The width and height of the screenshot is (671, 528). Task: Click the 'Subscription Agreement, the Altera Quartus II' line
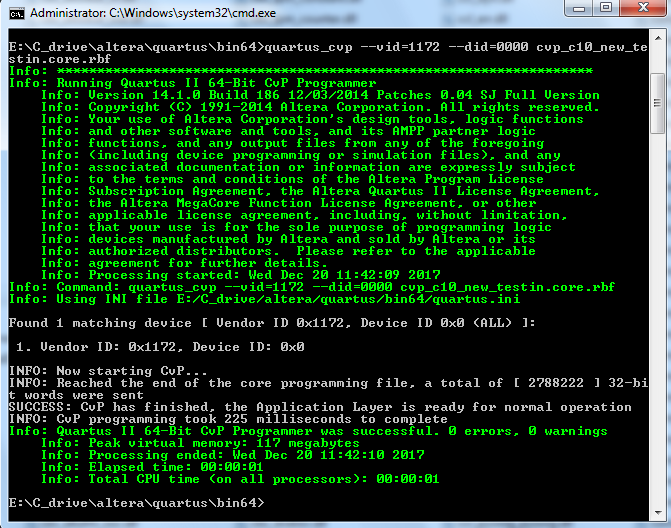click(x=320, y=191)
